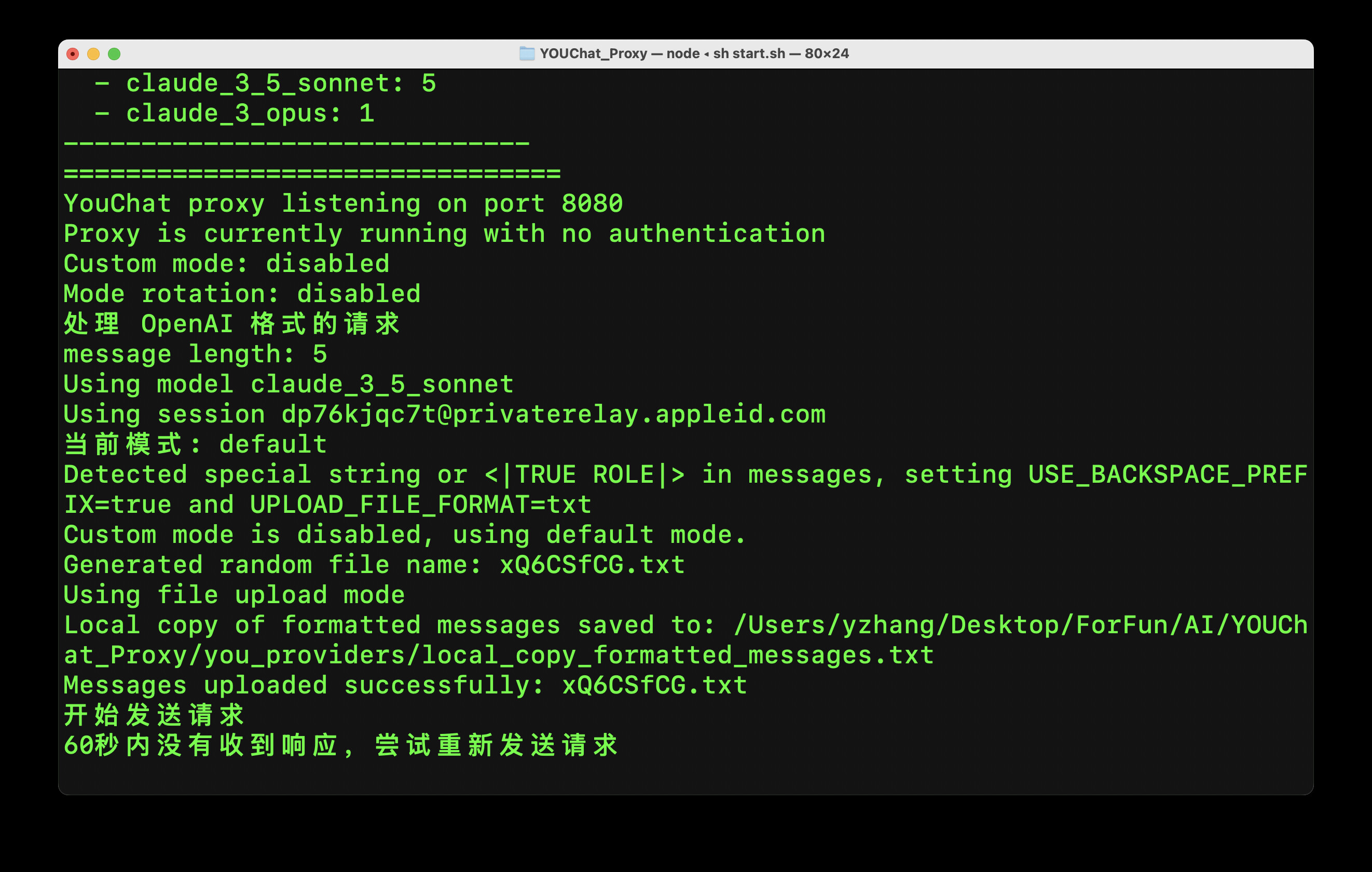Click the folder icon in title bar
The width and height of the screenshot is (1372, 872).
pos(527,53)
